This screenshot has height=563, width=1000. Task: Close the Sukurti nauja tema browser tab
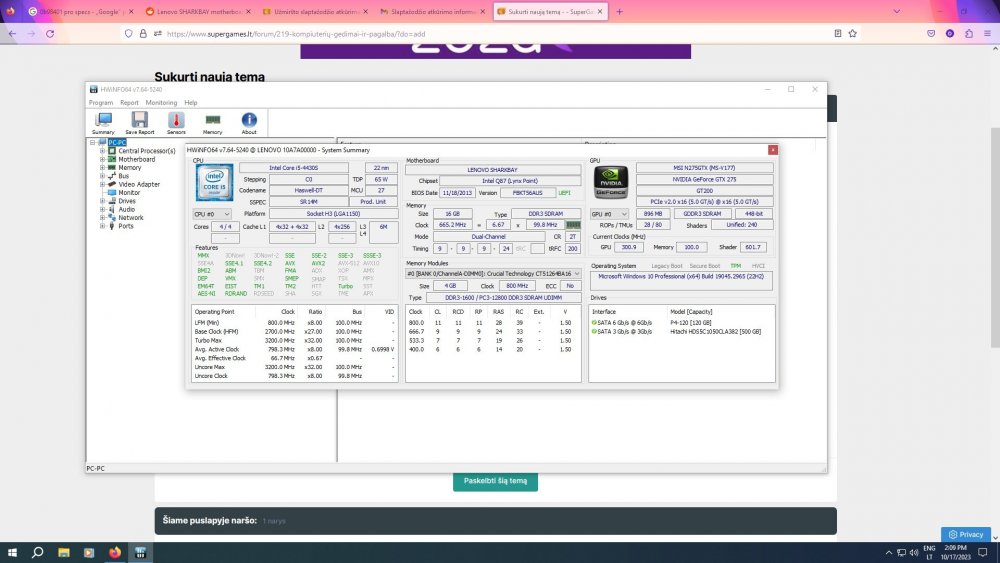pyautogui.click(x=600, y=11)
